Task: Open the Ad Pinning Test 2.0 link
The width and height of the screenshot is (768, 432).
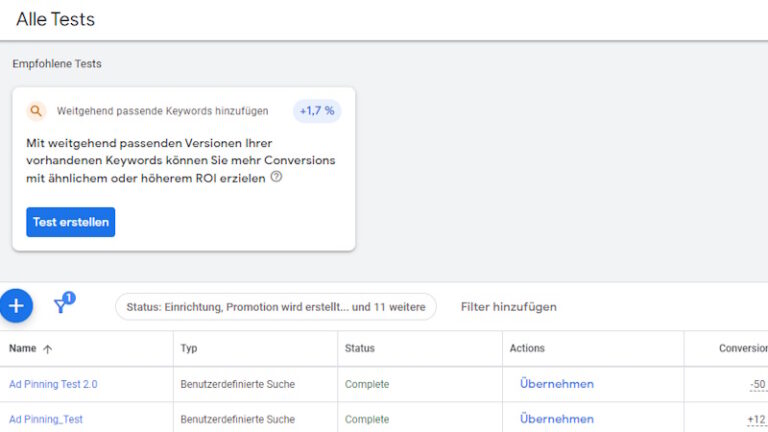Action: 53,384
